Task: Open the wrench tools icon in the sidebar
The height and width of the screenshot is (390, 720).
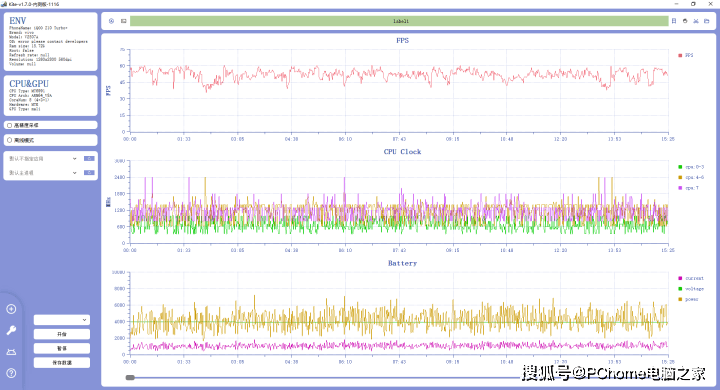Action: 11,330
